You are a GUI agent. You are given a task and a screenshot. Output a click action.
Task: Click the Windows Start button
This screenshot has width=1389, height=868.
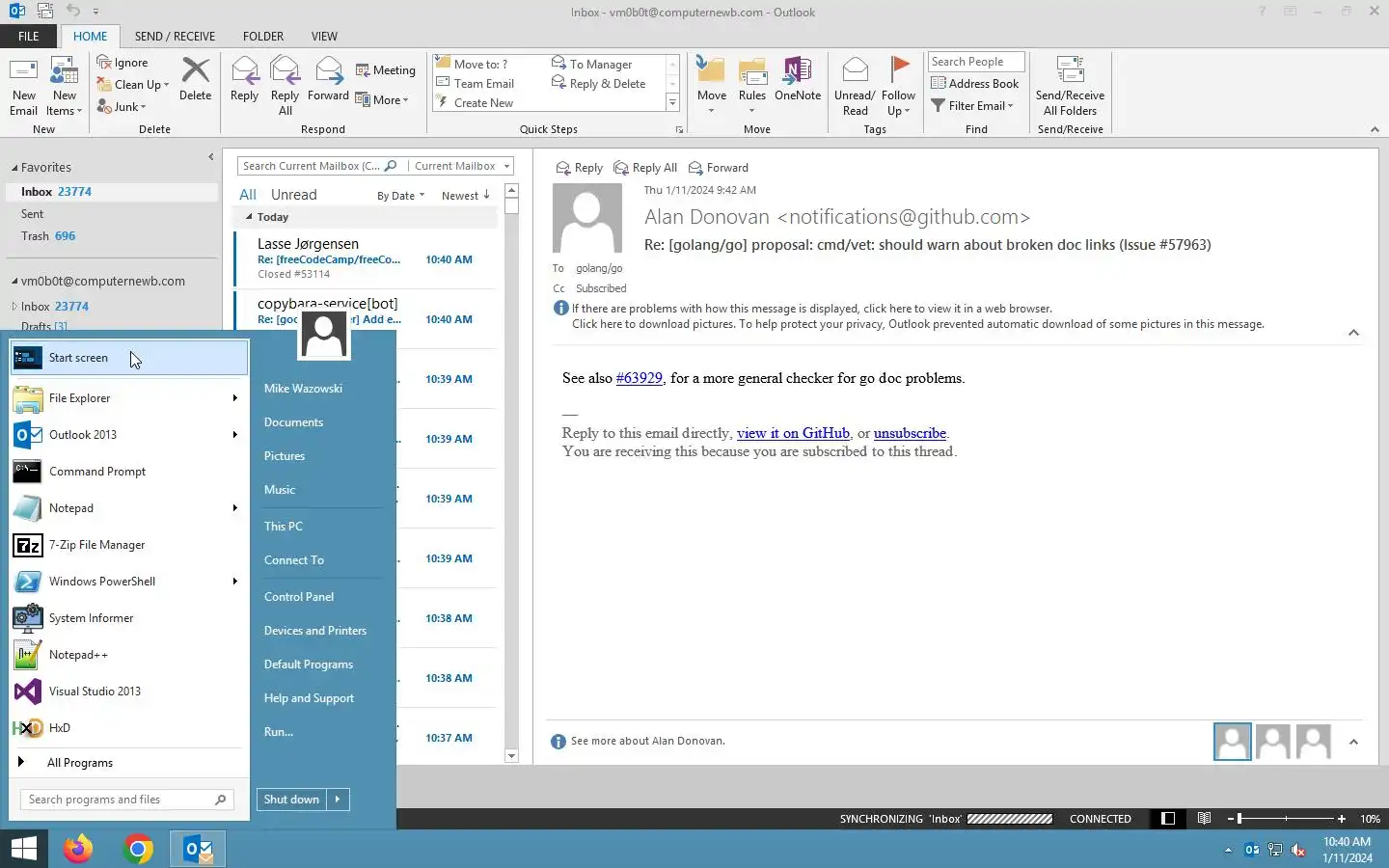[x=24, y=849]
